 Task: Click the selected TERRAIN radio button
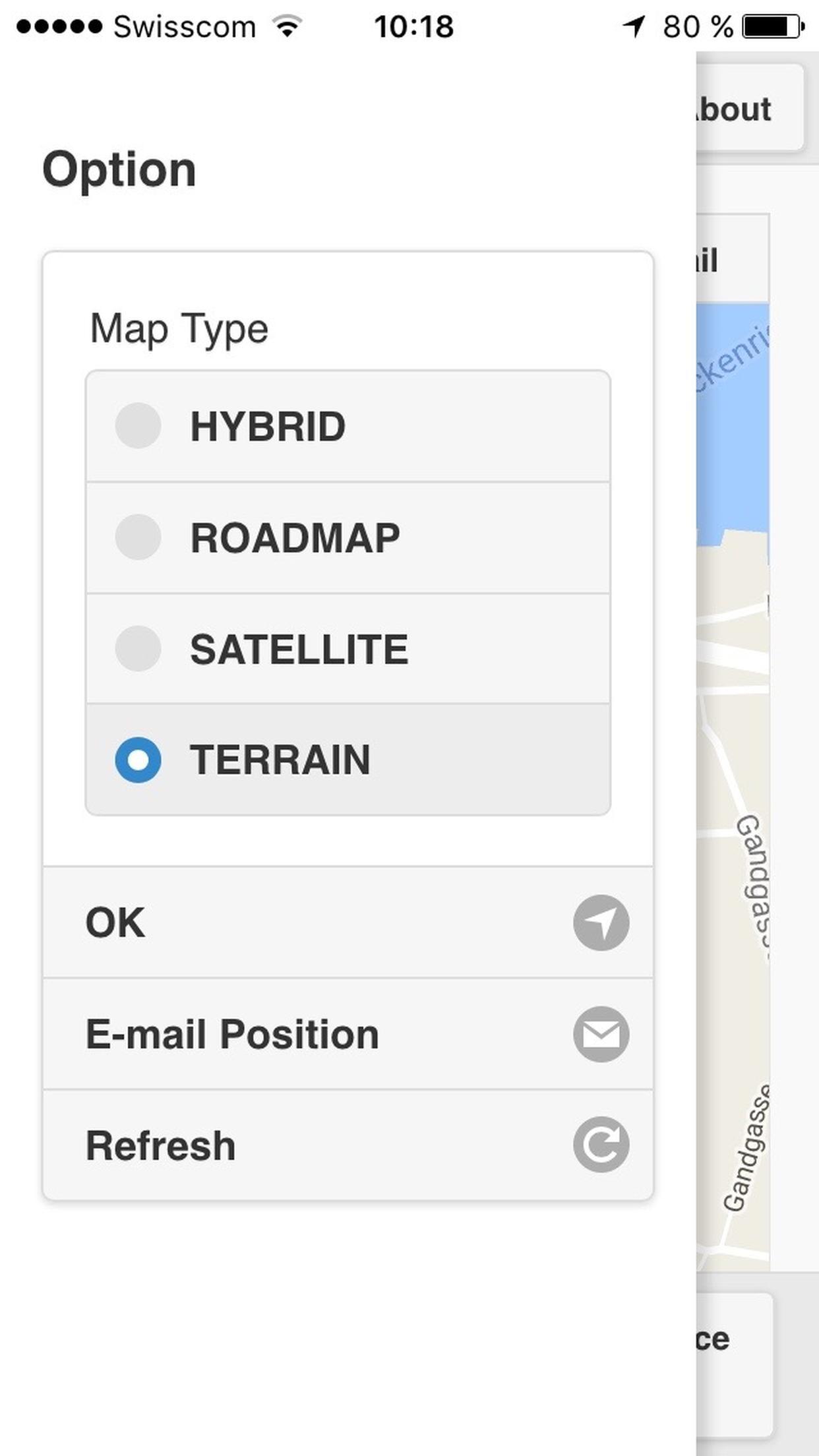pos(138,760)
